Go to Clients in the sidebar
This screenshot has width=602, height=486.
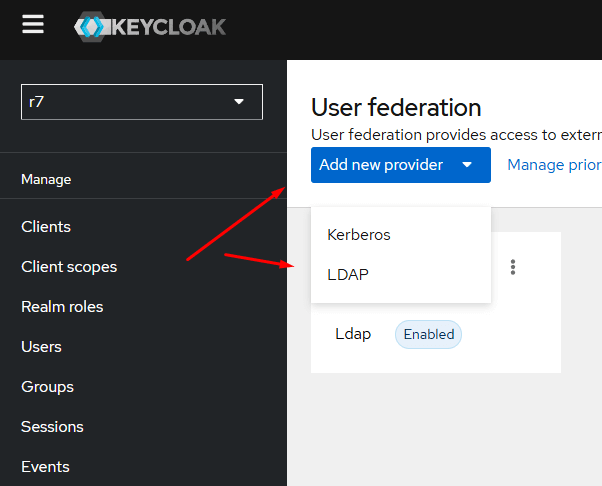[46, 227]
